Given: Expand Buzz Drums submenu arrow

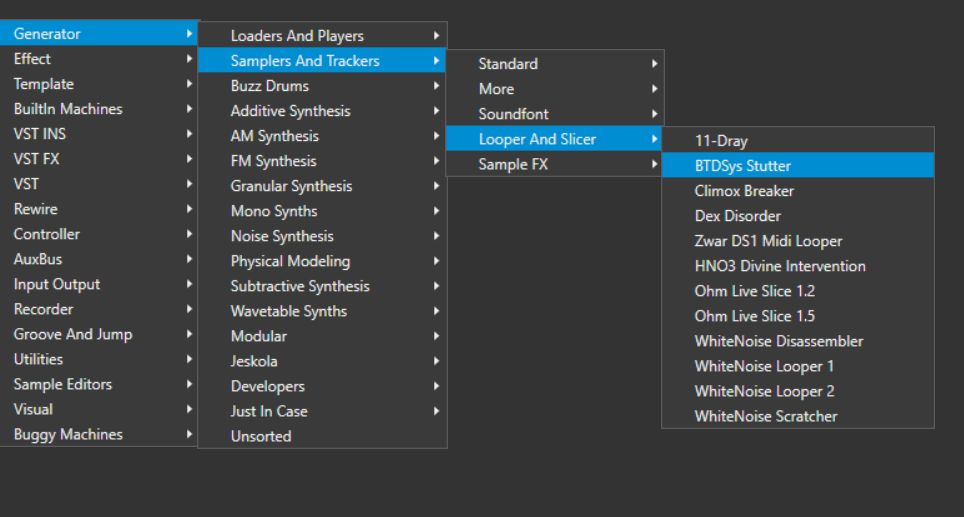Looking at the screenshot, I should point(437,86).
